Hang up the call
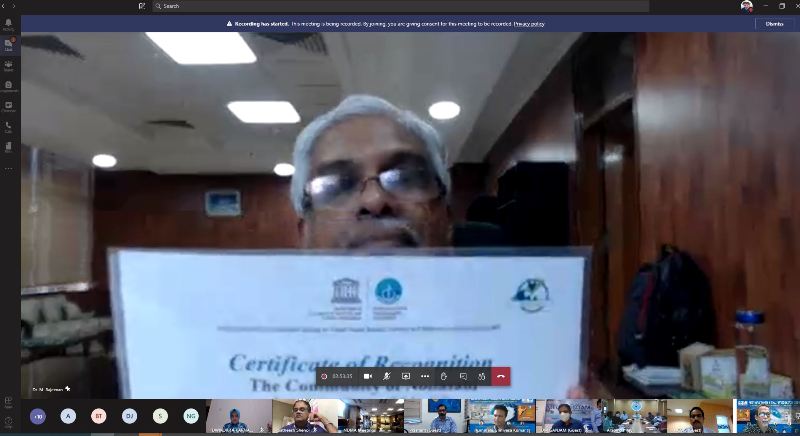 tap(501, 376)
